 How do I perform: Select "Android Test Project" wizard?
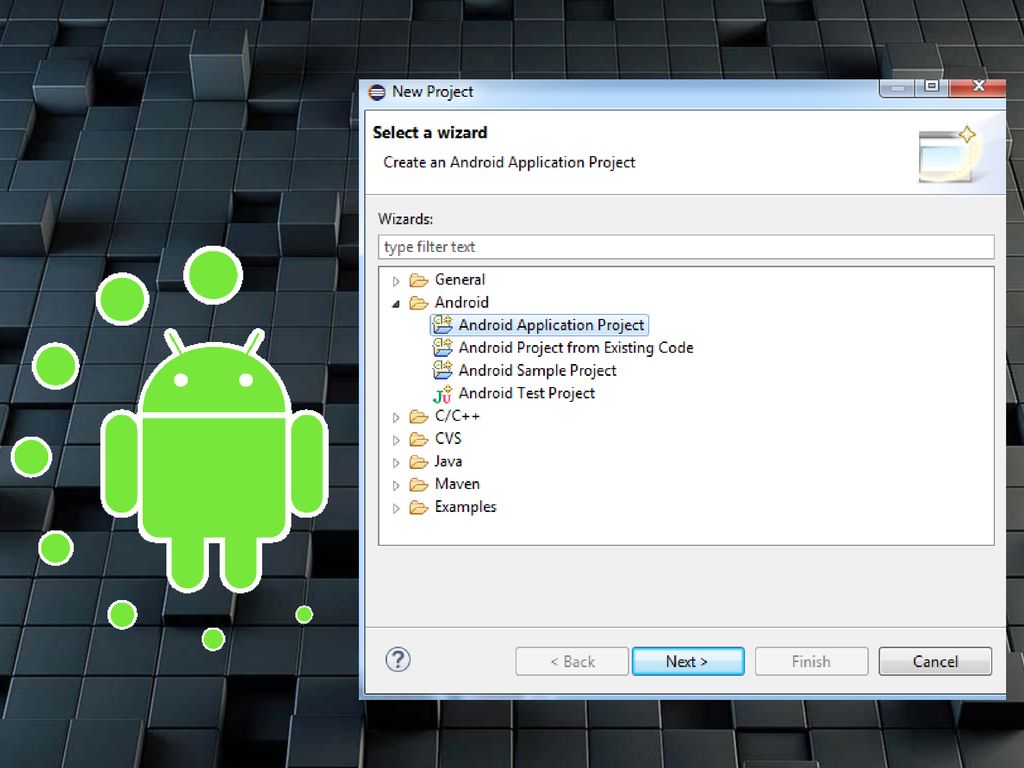526,393
